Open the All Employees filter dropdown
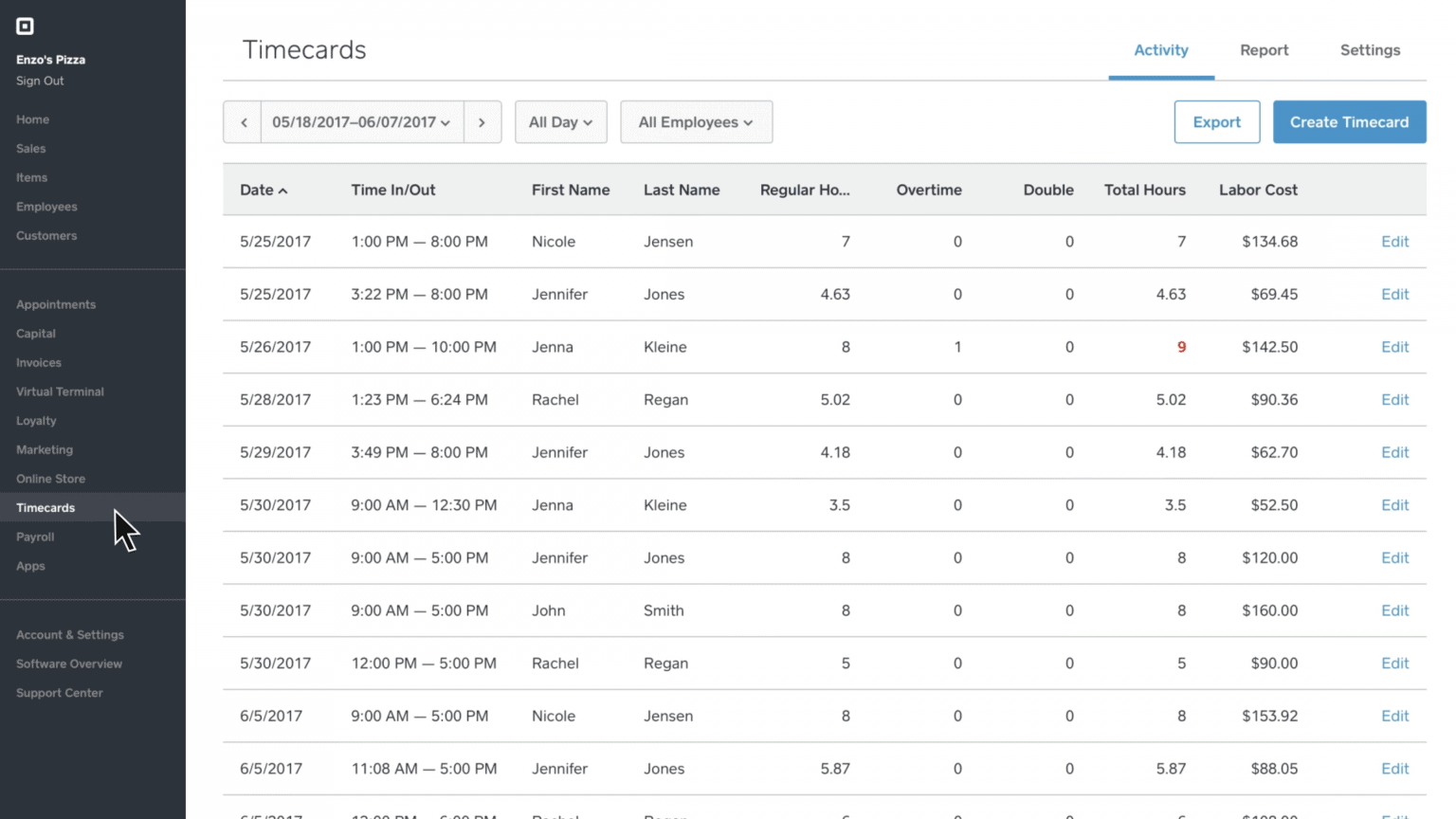1456x819 pixels. [696, 121]
